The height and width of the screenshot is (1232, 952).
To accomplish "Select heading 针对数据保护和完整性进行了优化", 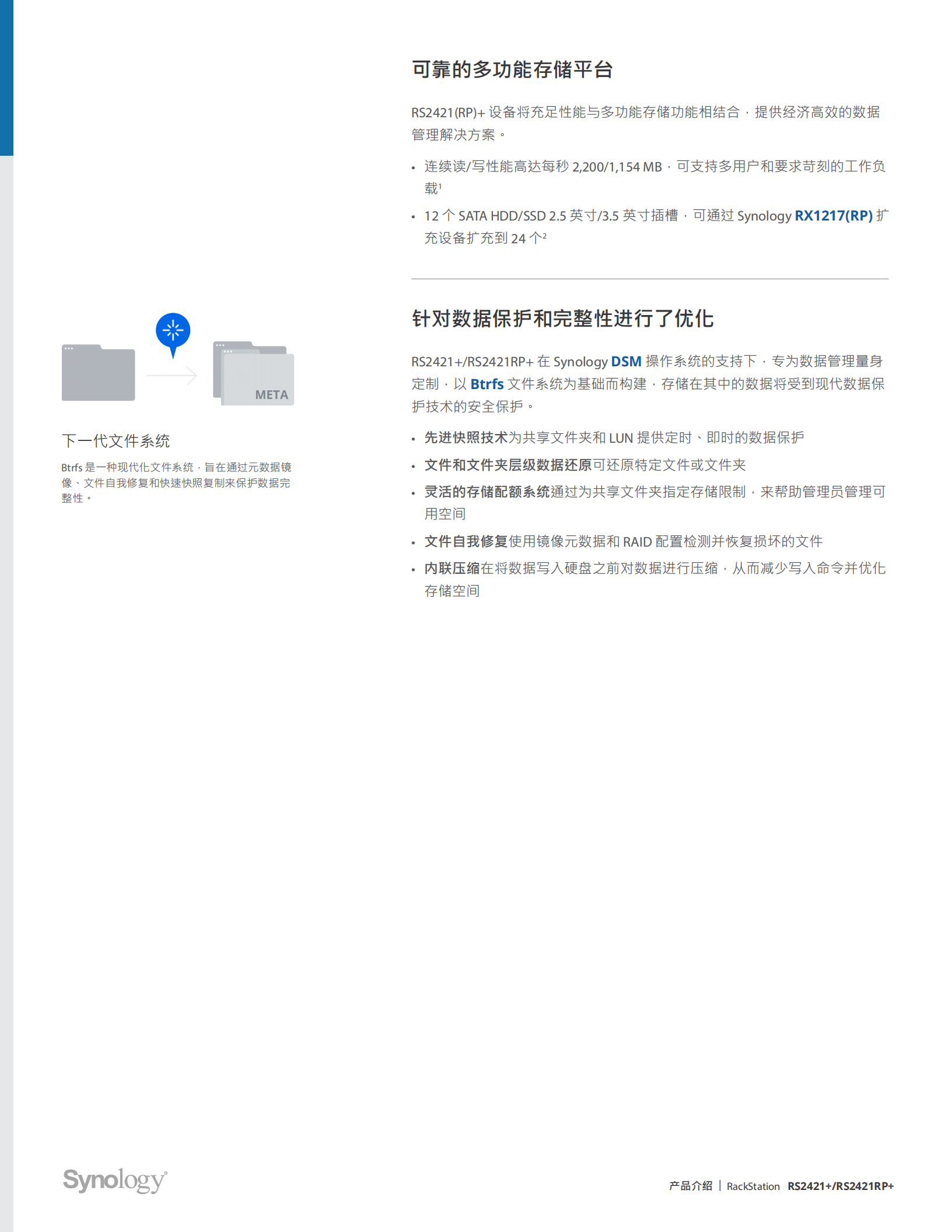I will (x=562, y=318).
